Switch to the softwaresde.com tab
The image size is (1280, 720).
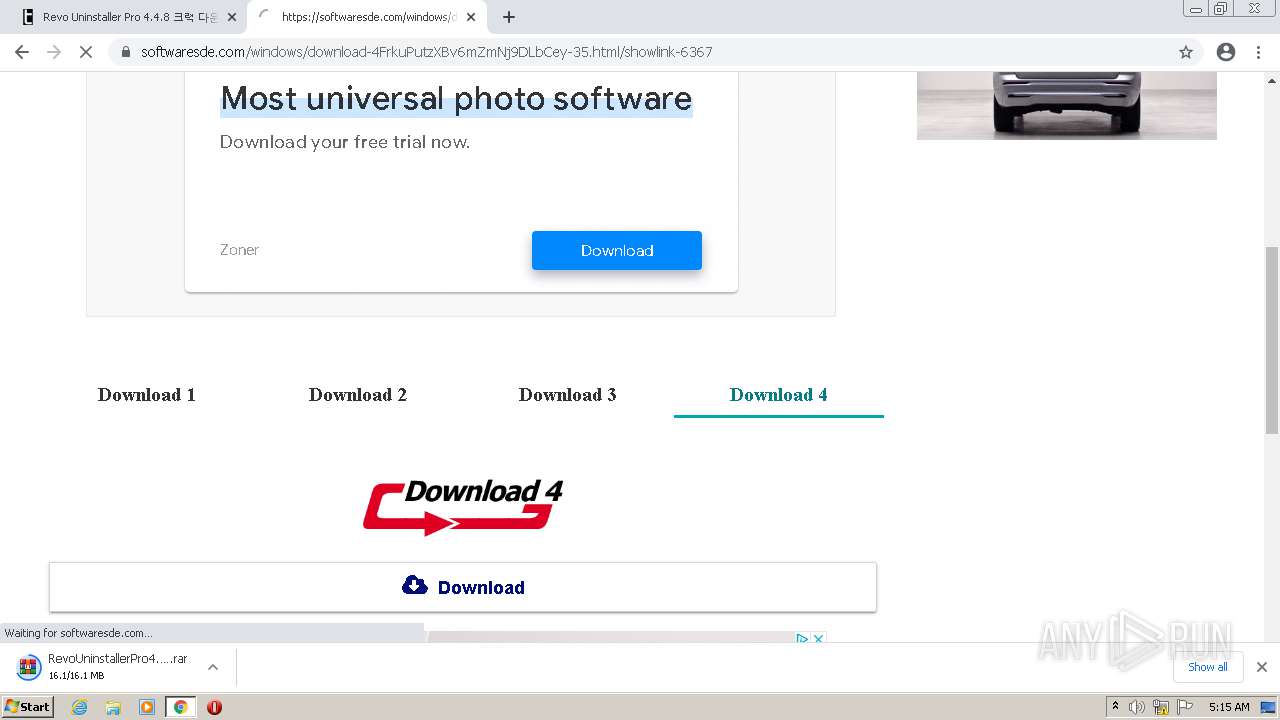[367, 17]
